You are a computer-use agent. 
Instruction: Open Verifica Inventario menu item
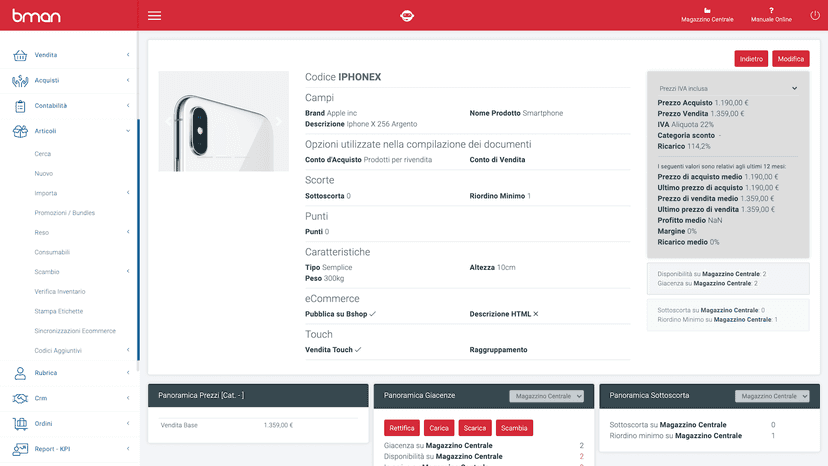(60, 292)
